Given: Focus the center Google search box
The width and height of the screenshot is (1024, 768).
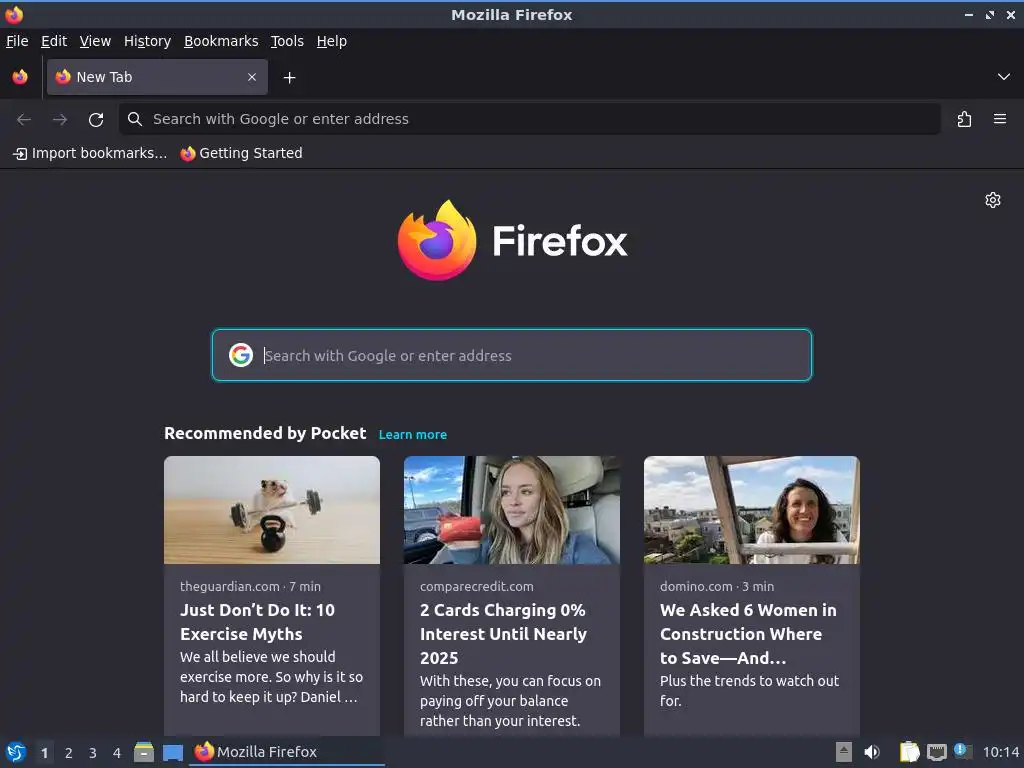Looking at the screenshot, I should [512, 355].
